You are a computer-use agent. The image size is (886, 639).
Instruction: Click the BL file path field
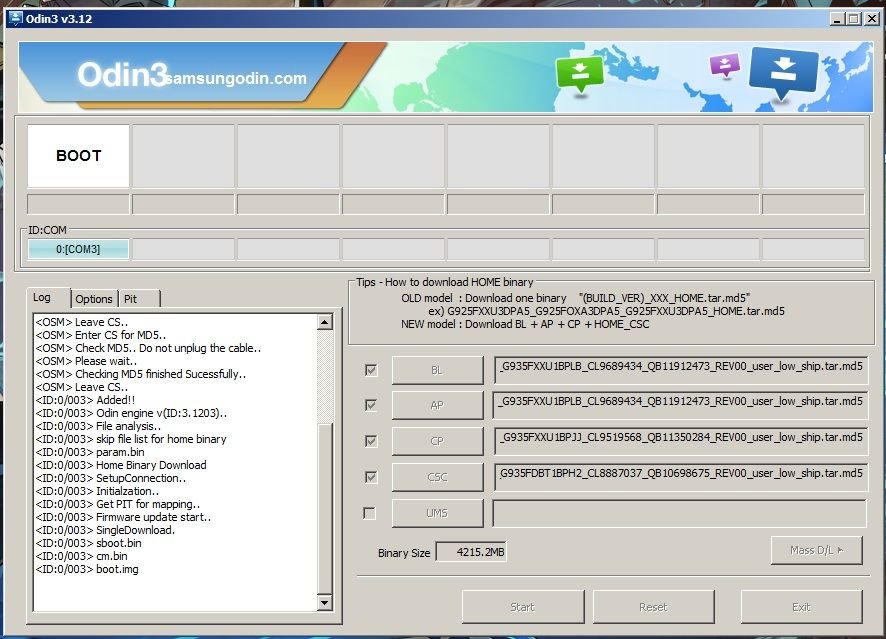[x=680, y=370]
